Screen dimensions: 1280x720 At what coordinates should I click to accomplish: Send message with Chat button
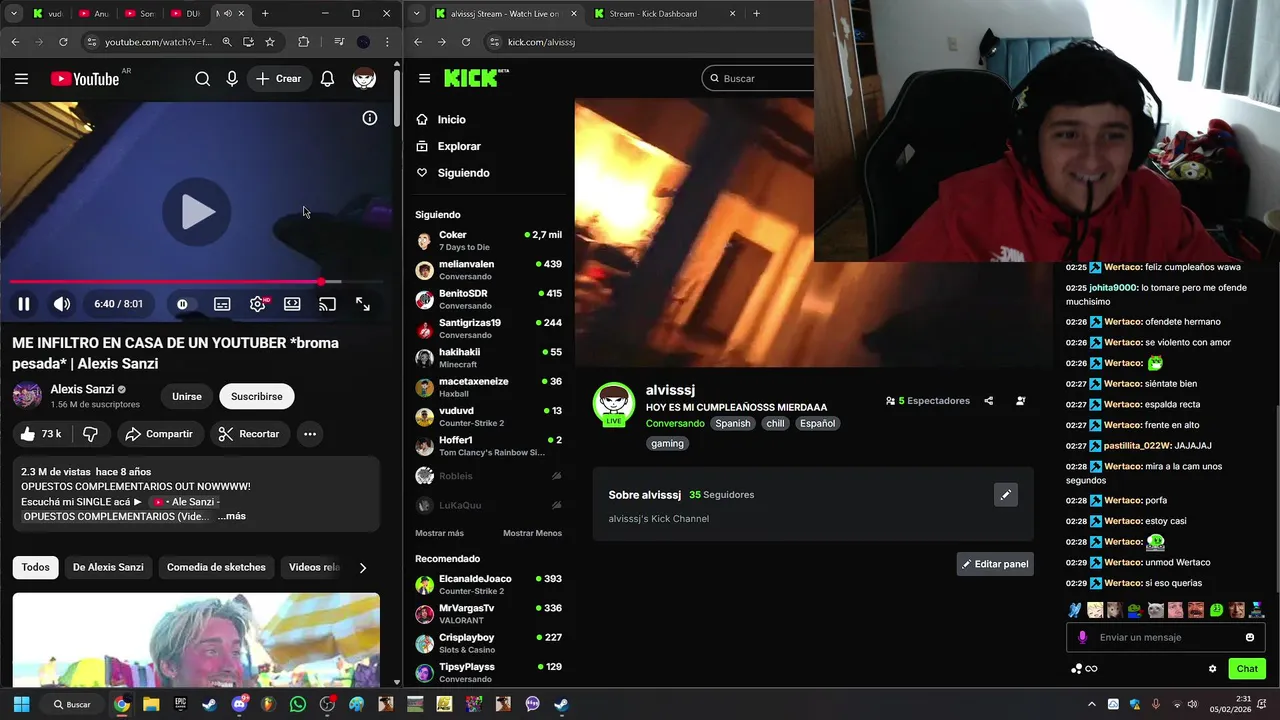(1247, 669)
